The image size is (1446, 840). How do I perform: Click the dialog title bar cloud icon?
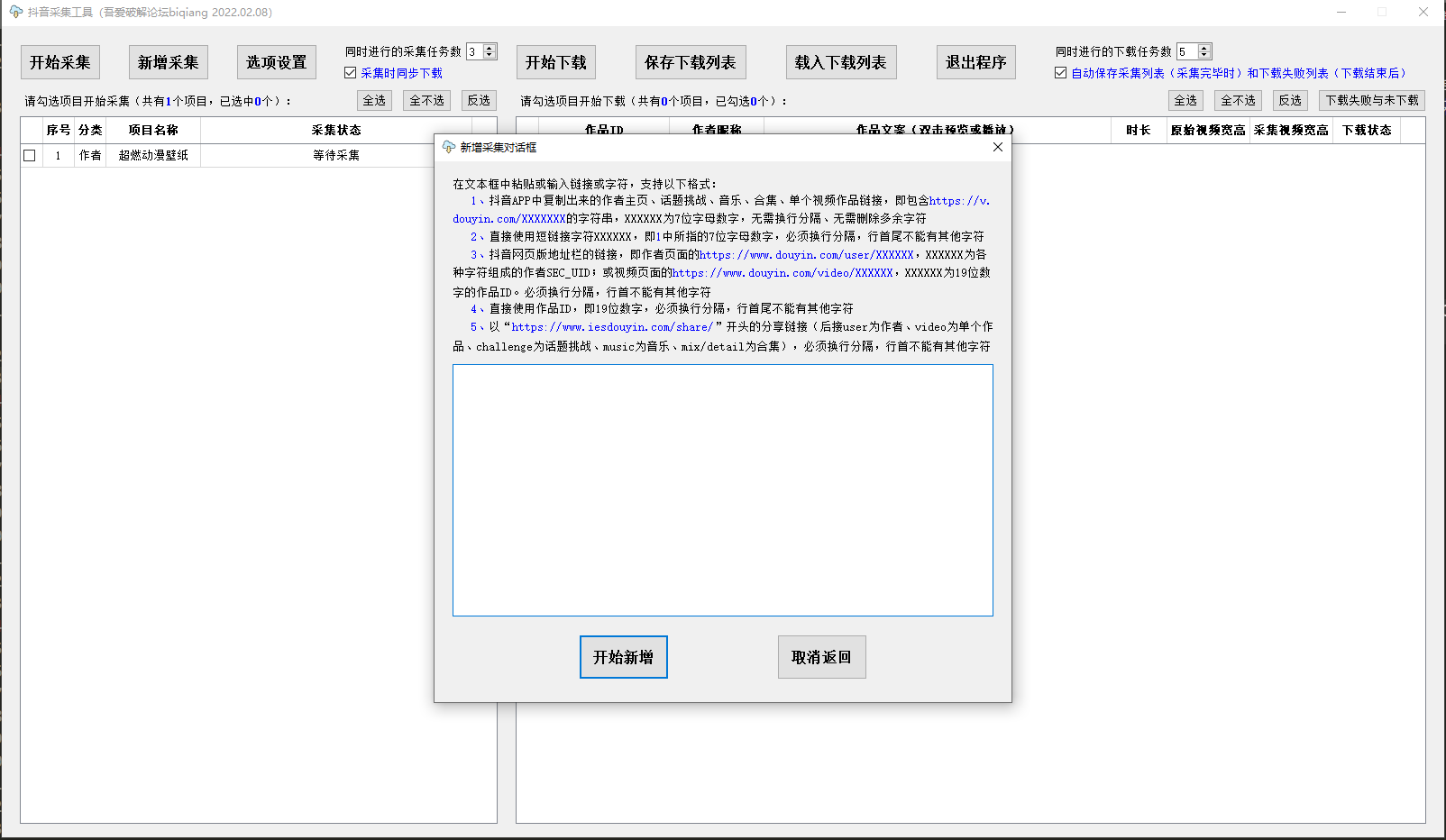pos(449,147)
